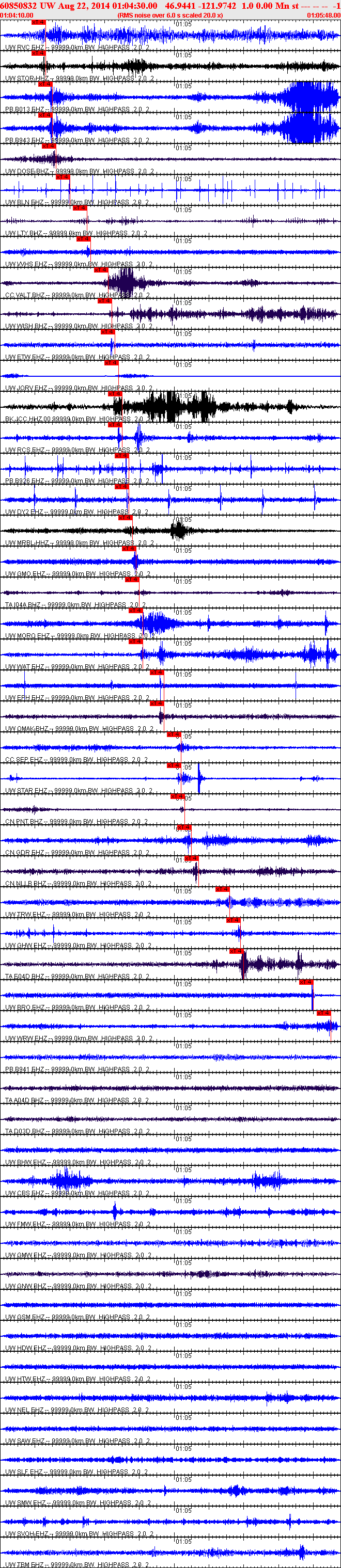Click the end time 01:05:48.00 label
Viewport: 341px width, 1568px height.
324,15
